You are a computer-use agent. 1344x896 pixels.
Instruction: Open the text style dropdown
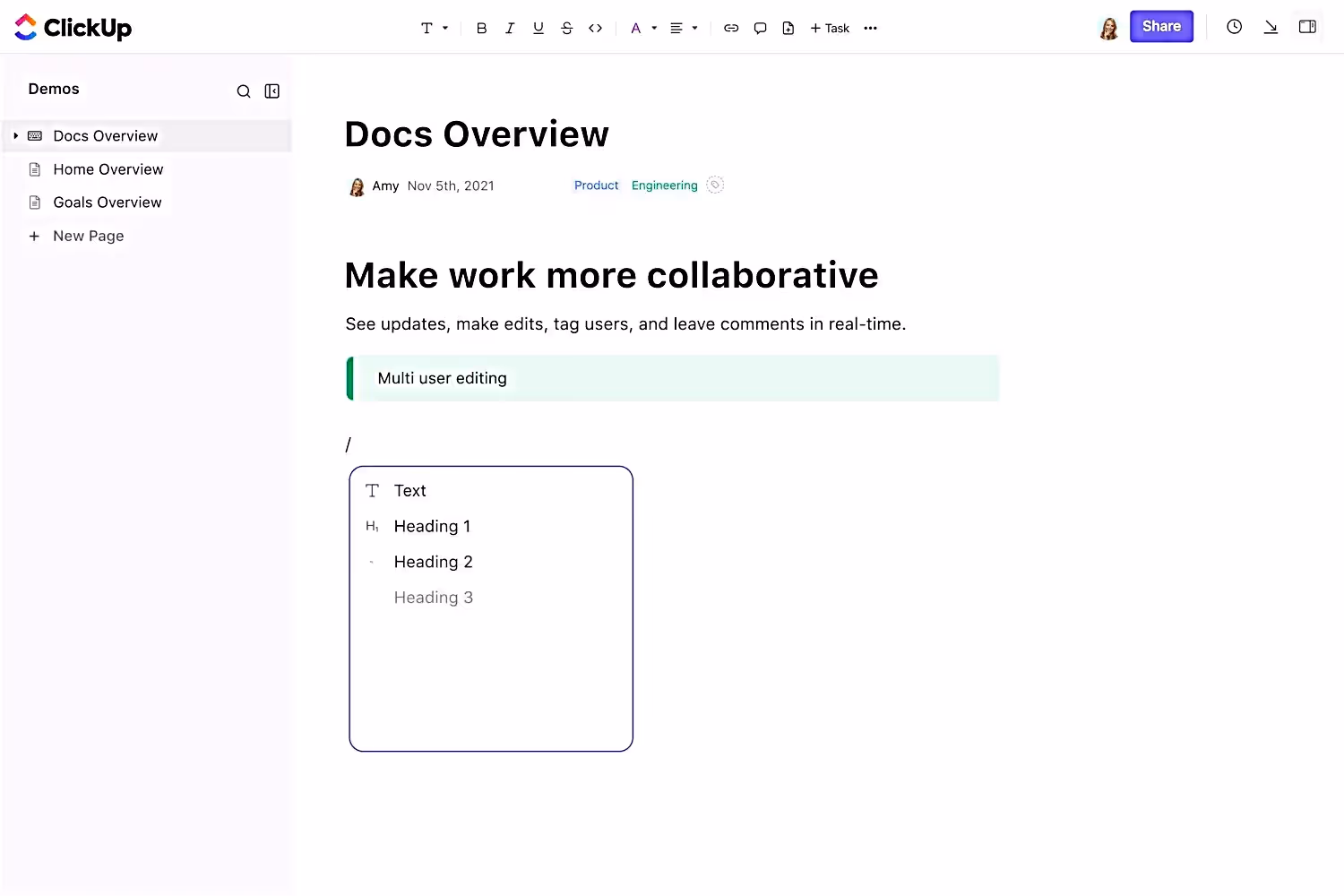(x=434, y=28)
